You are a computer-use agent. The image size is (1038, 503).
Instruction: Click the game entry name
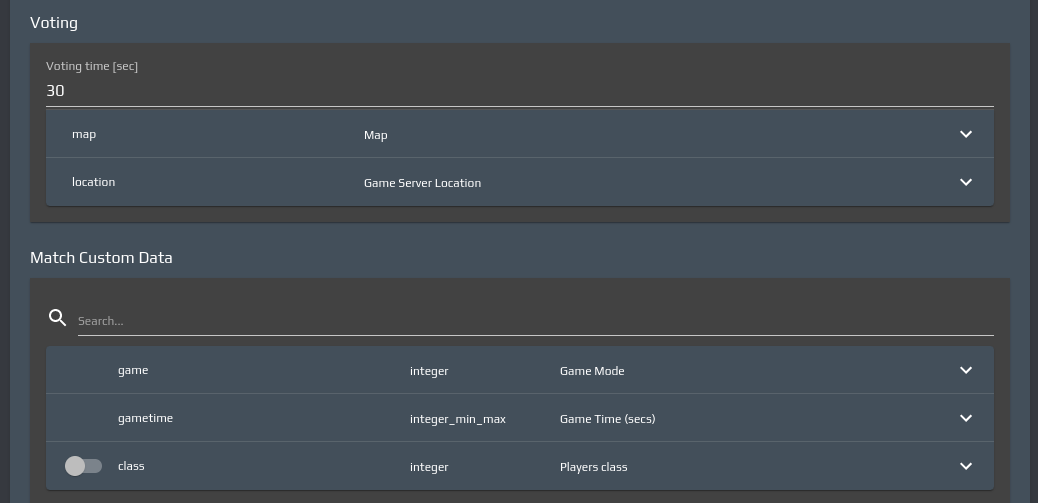click(133, 370)
